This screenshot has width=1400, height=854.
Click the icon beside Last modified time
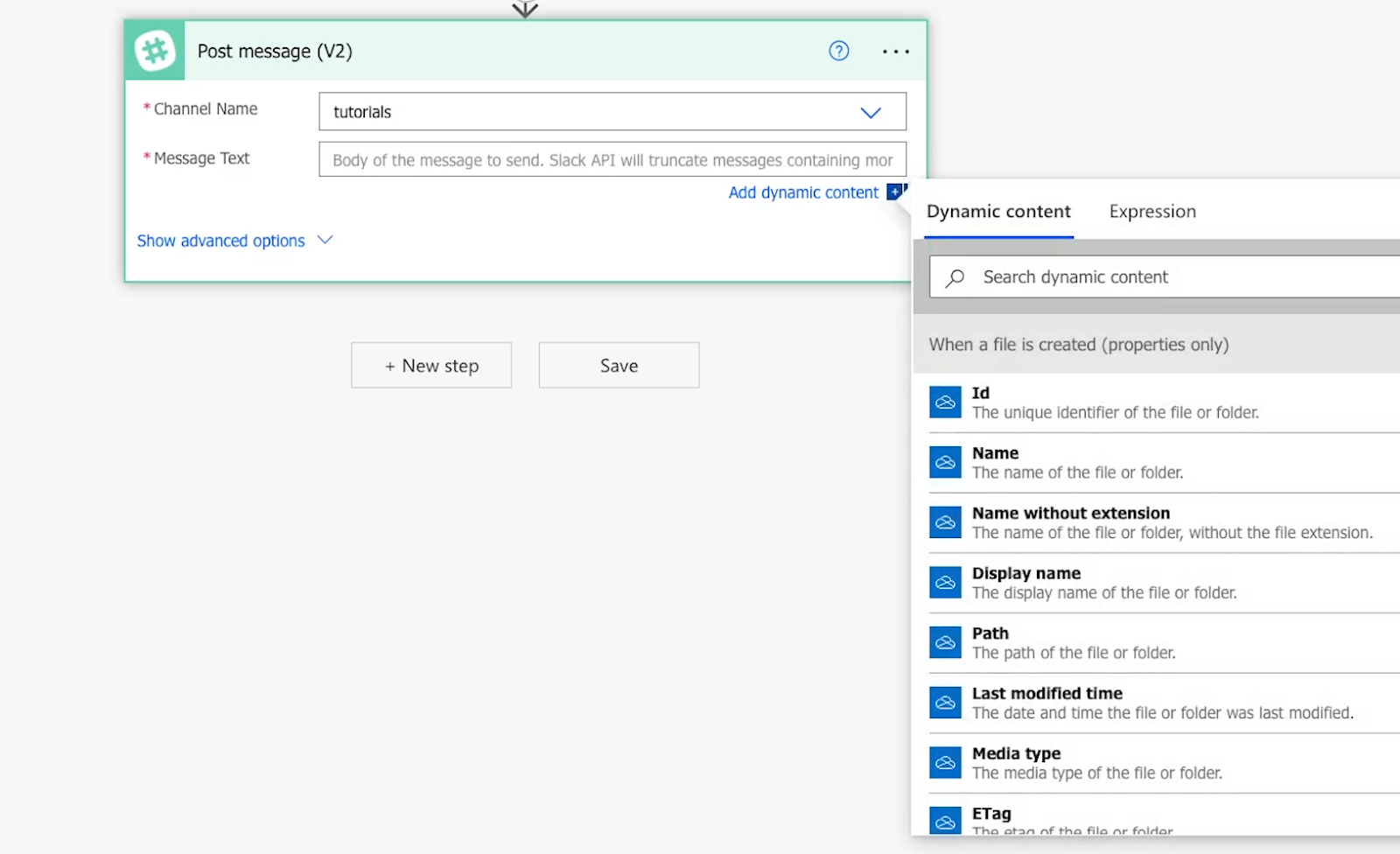(x=945, y=703)
